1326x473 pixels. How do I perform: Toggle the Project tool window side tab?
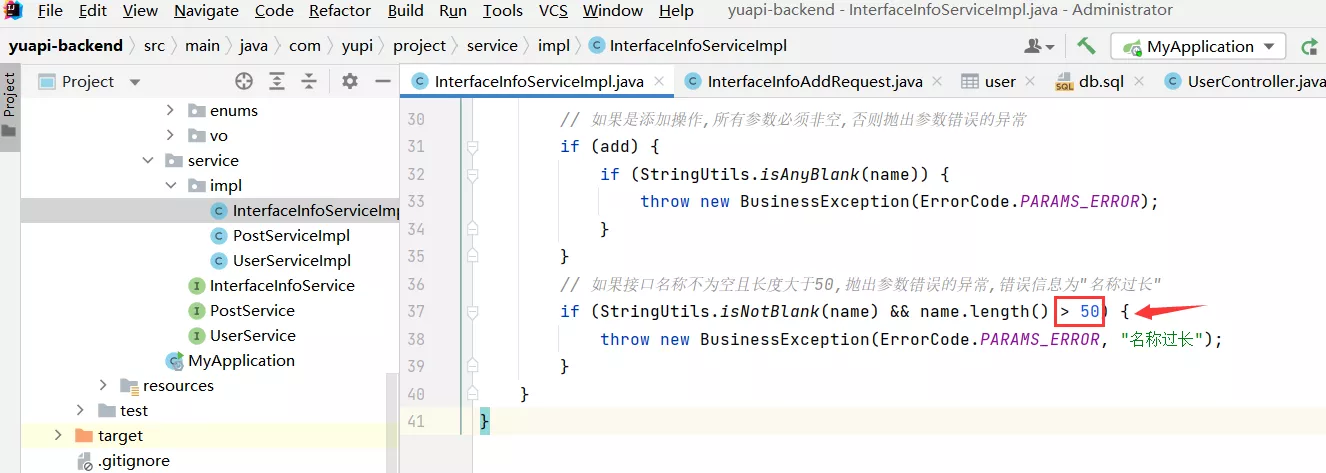10,106
